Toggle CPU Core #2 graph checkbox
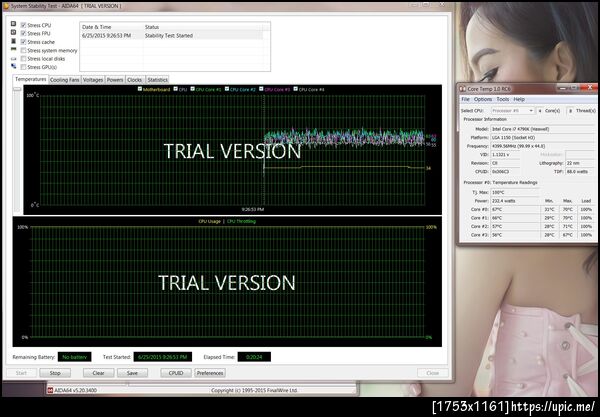600x417 pixels. (227, 89)
